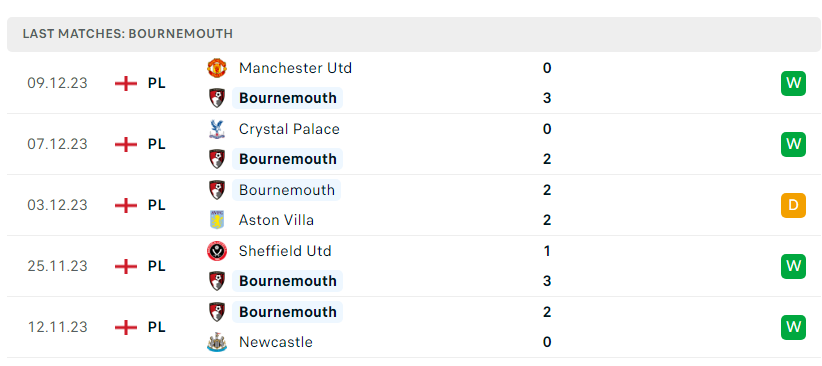Open the Sheffield Utd team link
The image size is (822, 366).
[285, 251]
